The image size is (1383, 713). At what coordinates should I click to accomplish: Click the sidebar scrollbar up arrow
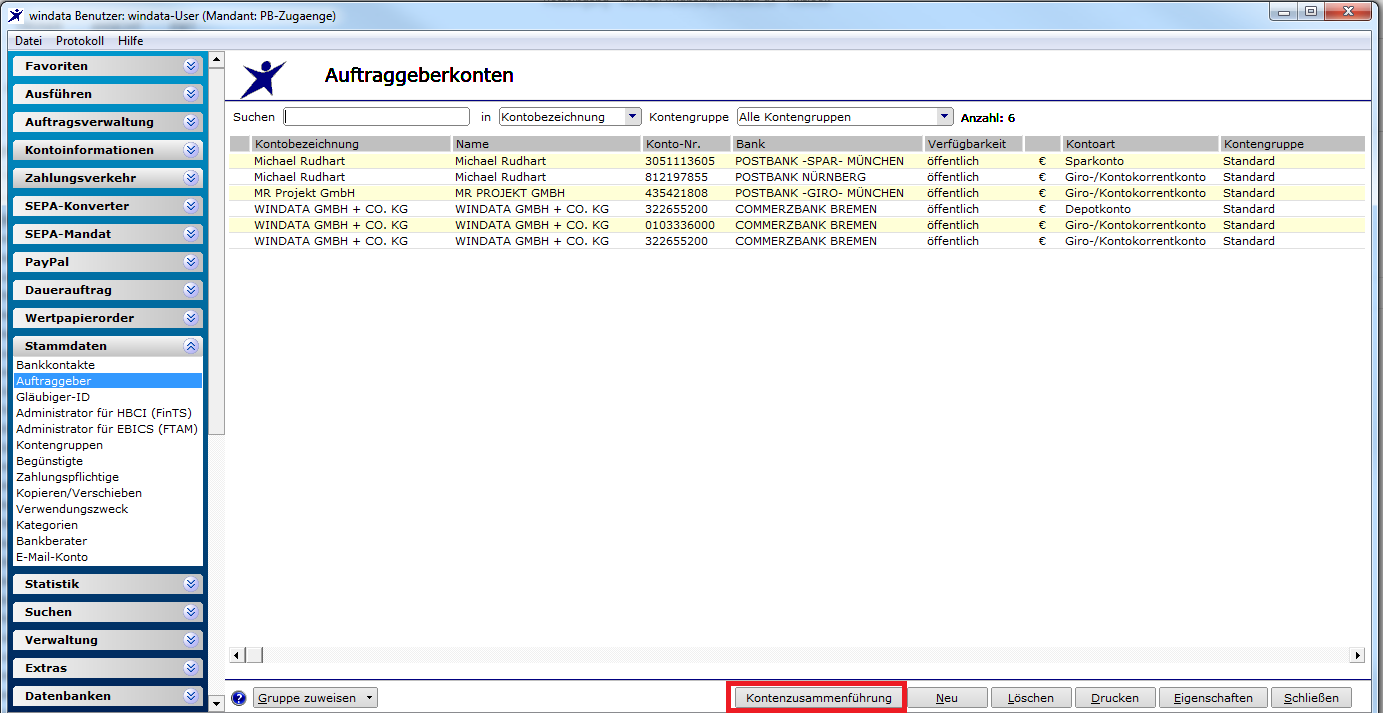pos(216,60)
